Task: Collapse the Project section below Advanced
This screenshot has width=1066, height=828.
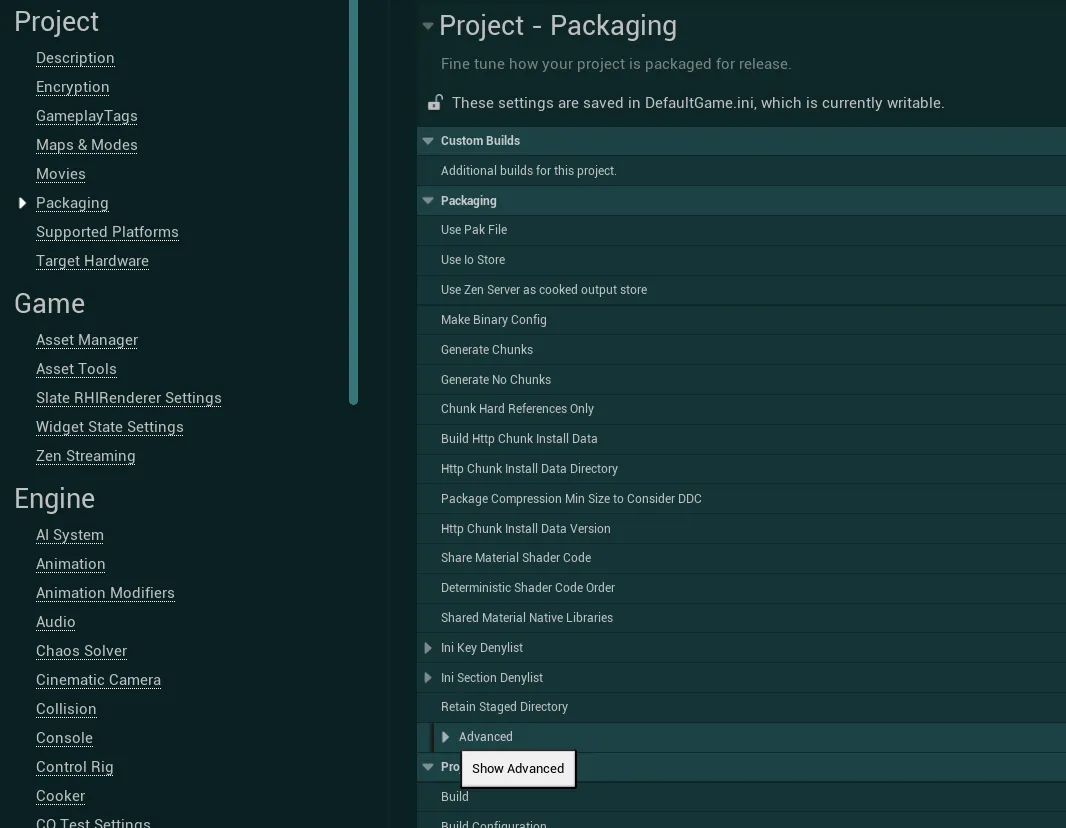Action: (x=428, y=767)
